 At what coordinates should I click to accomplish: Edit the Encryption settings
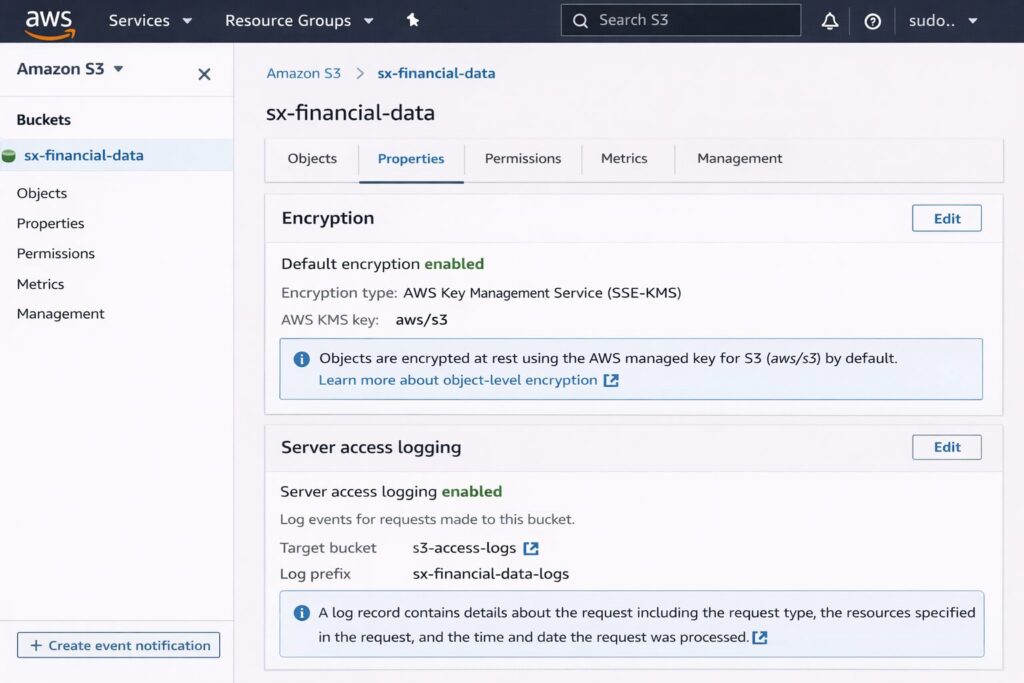click(946, 218)
